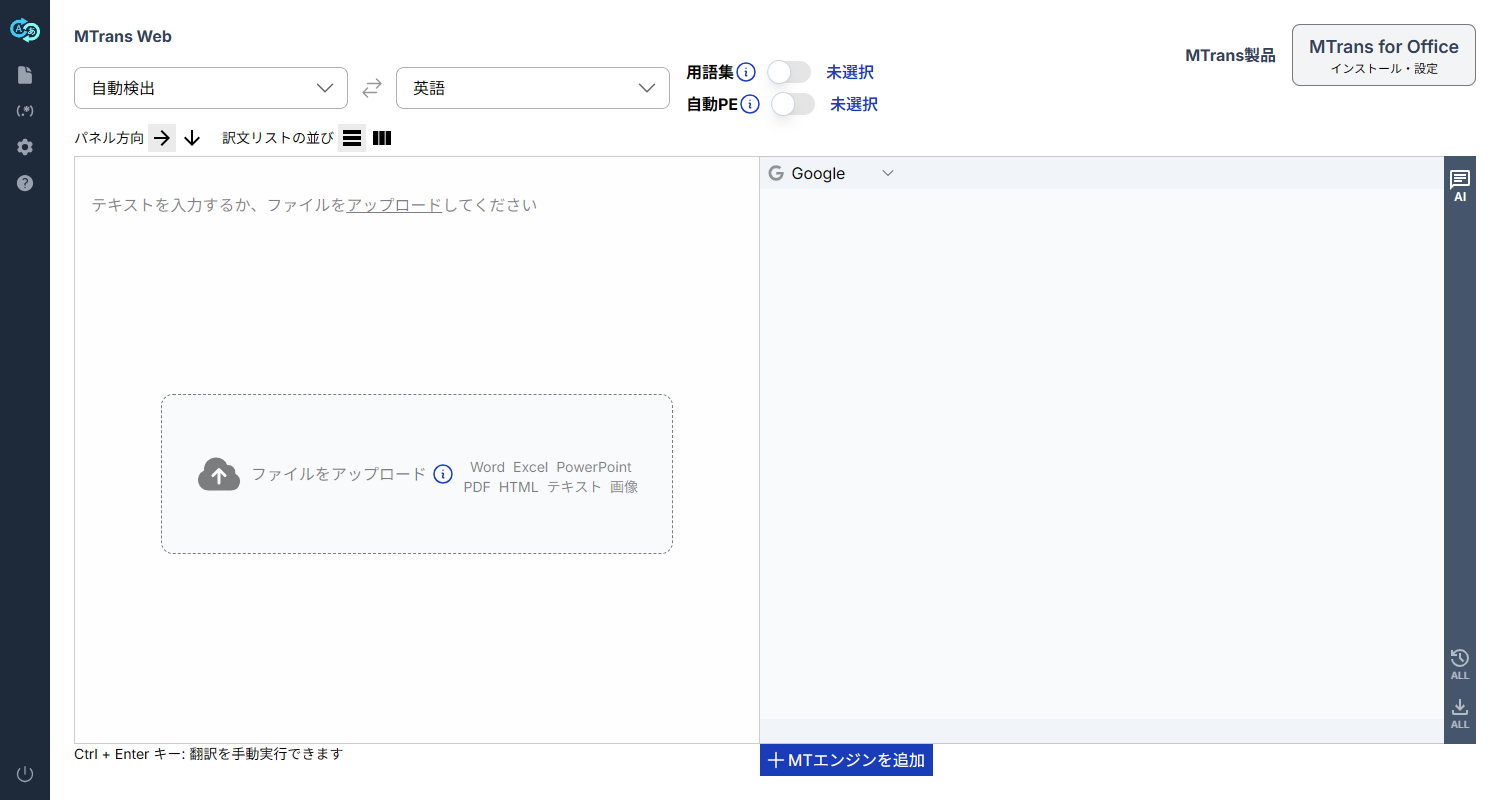This screenshot has height=800, width=1500.
Task: Click the file upload drop zone
Action: 416,474
